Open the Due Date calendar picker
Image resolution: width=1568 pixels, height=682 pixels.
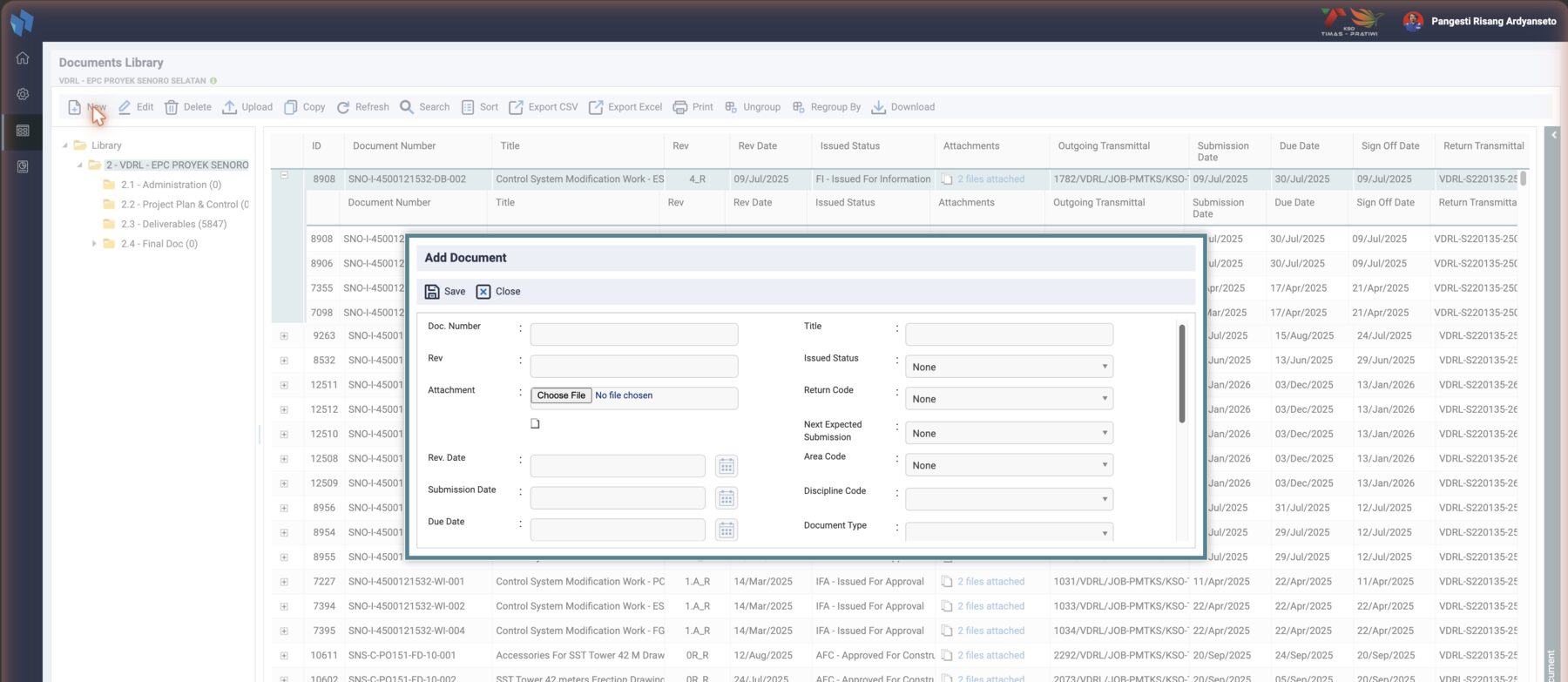(x=726, y=530)
